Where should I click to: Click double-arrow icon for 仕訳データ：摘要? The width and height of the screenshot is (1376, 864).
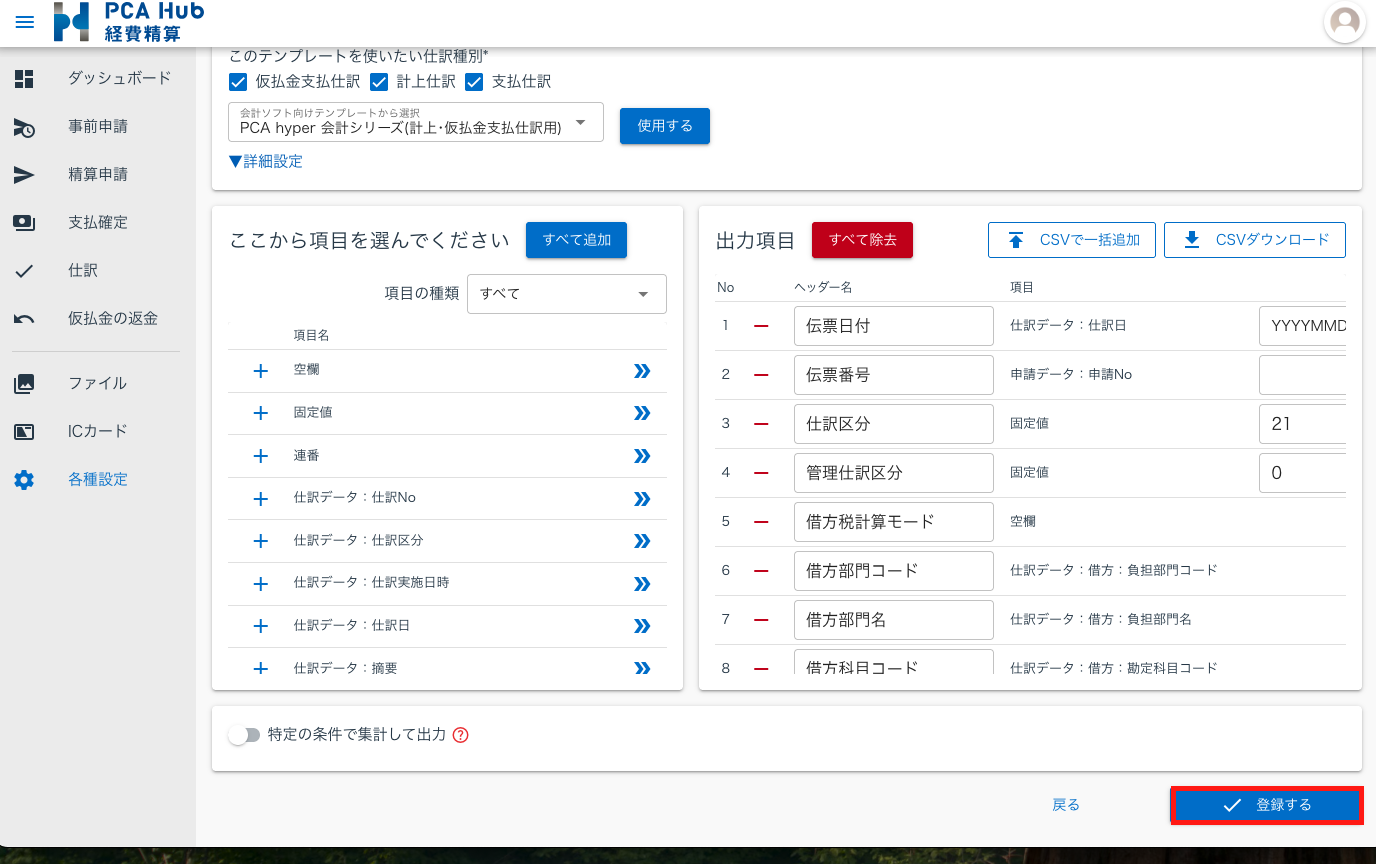[x=642, y=668]
